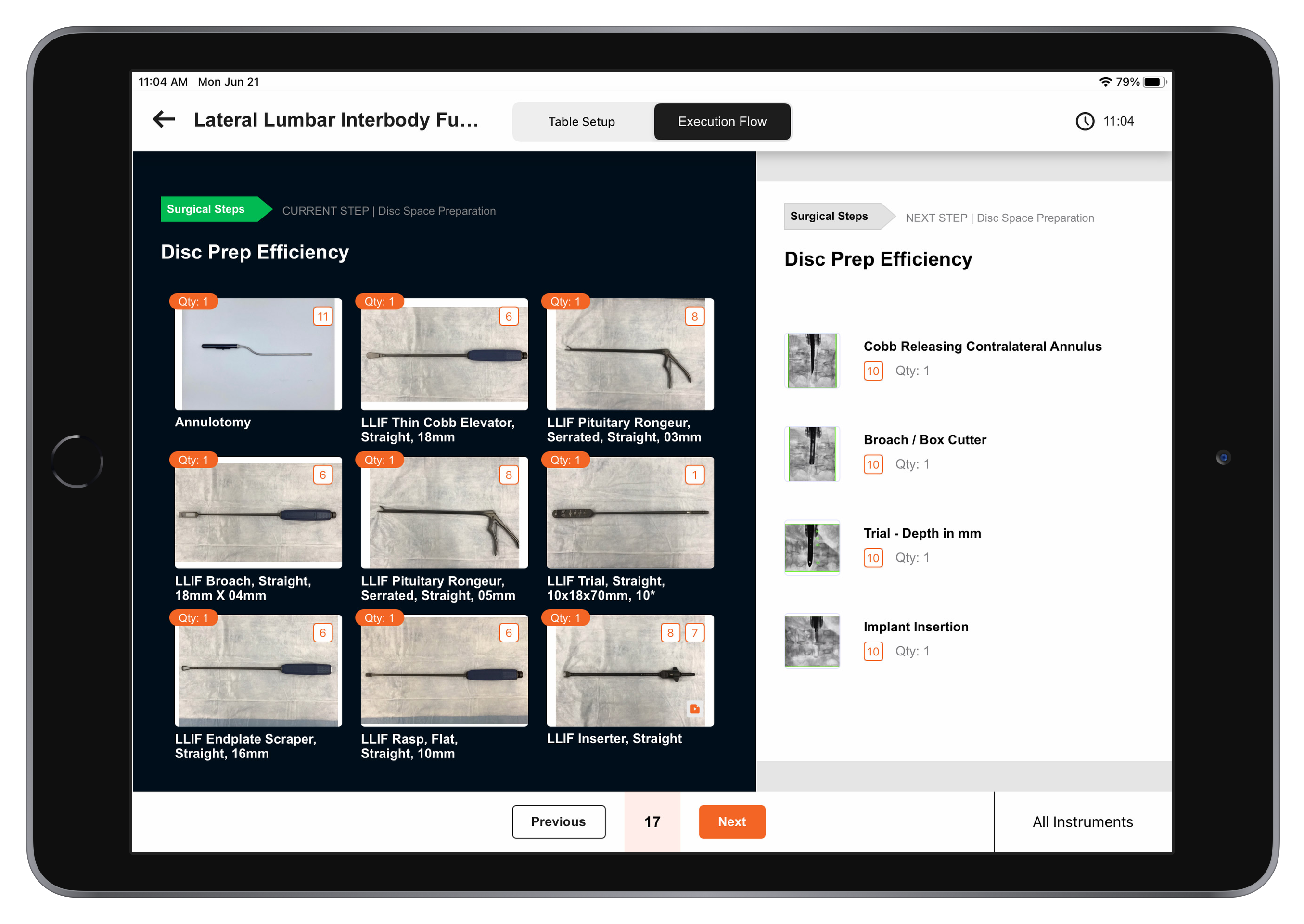
Task: Tap tray badge 6 on LLIF Broach card
Action: tap(322, 475)
